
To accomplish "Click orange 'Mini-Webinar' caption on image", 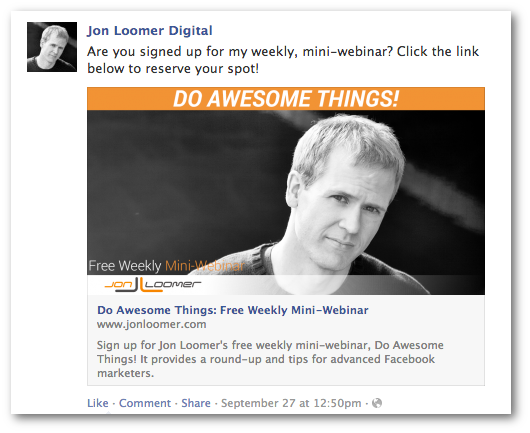I will tap(205, 266).
